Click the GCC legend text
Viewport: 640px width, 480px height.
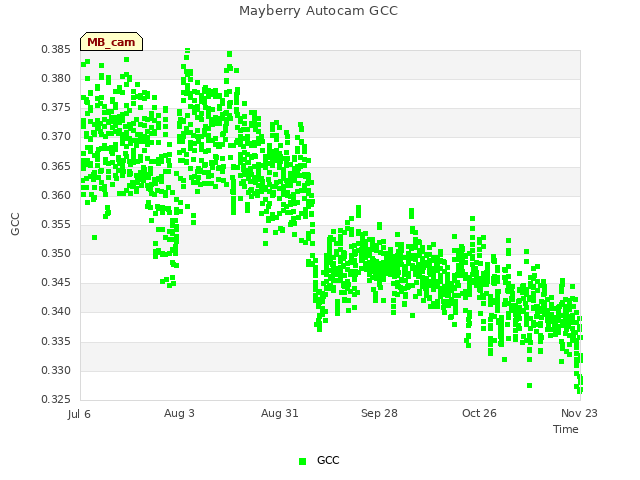[328, 460]
